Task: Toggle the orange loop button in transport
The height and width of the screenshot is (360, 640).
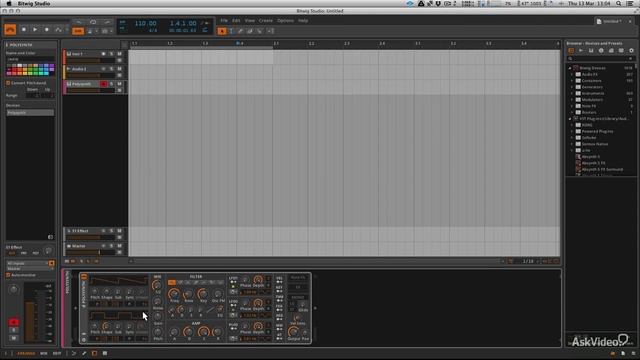Action: point(78,31)
